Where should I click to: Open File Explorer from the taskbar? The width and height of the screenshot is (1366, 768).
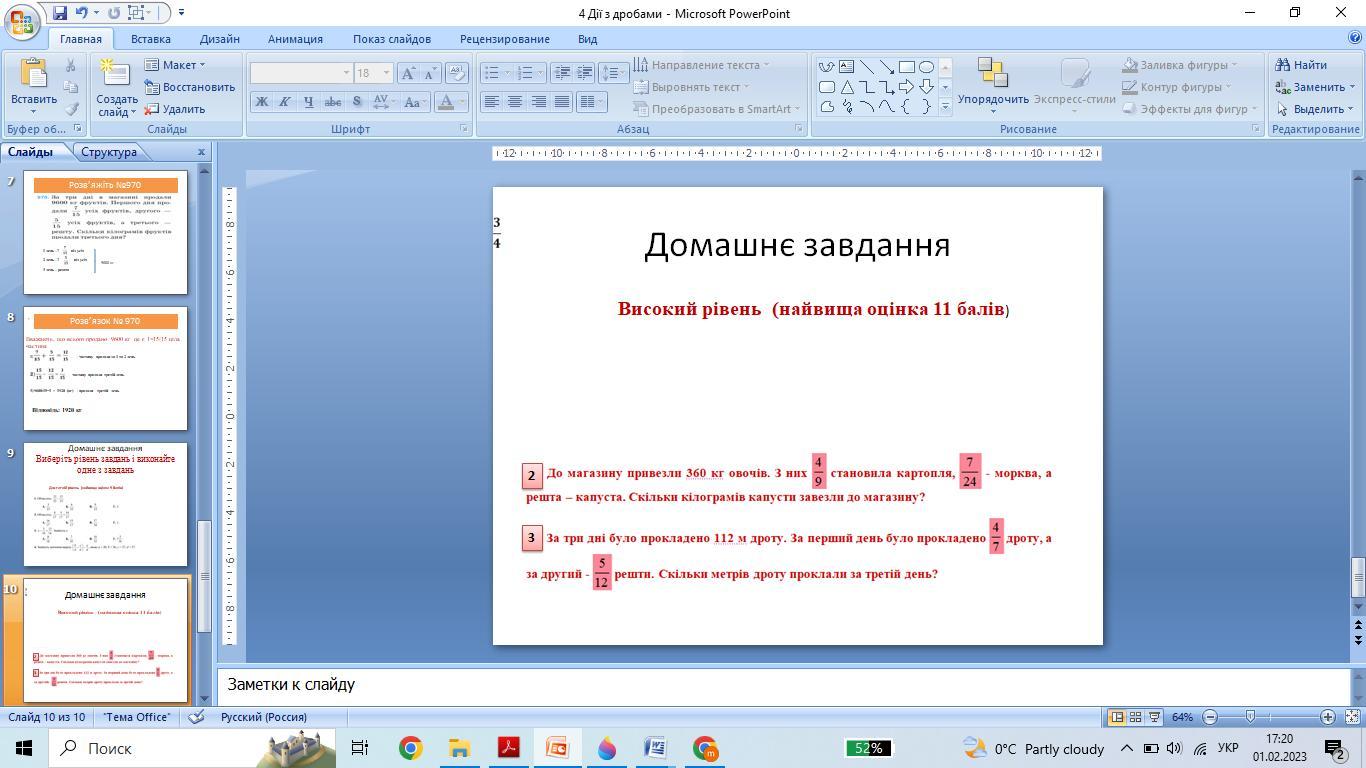(459, 748)
